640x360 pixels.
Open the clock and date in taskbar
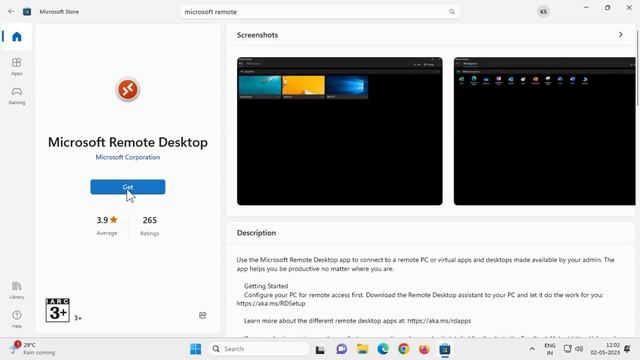click(x=605, y=349)
